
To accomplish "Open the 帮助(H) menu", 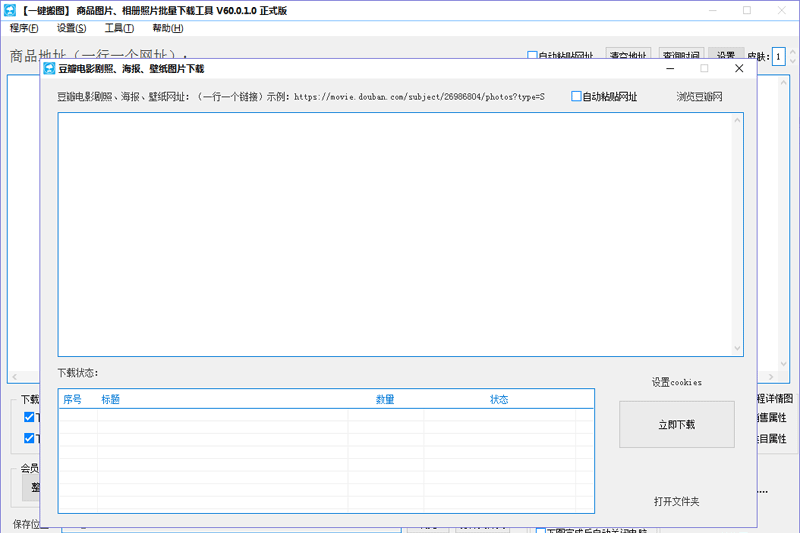I will point(167,28).
